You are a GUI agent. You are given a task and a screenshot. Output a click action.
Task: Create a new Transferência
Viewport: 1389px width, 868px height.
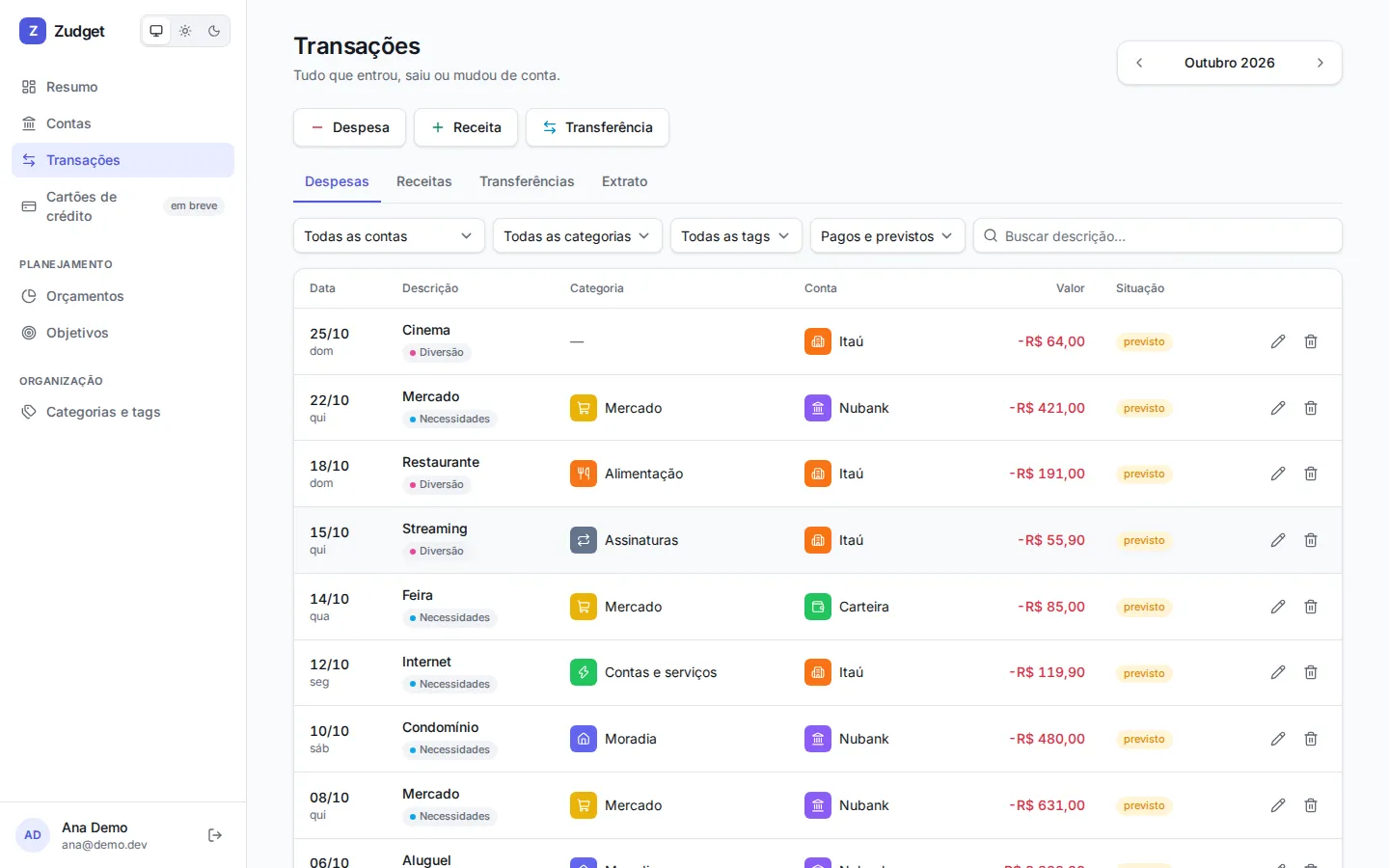[x=597, y=127]
